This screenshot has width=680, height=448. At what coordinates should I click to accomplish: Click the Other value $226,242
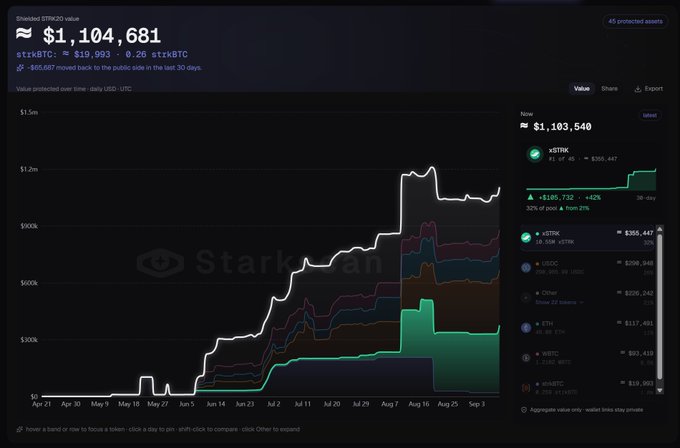click(639, 294)
